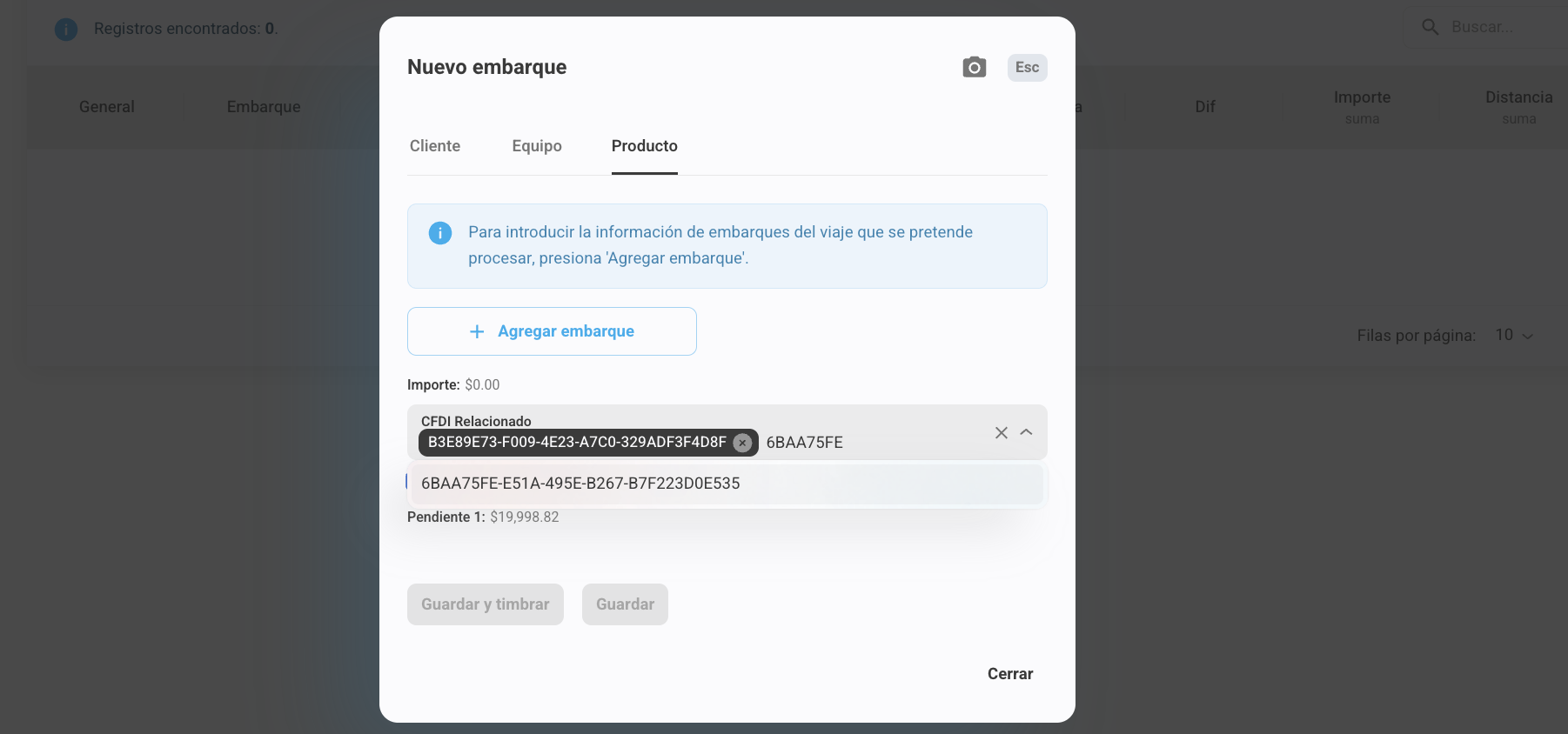Click the search magnifier icon
Screen dimensions: 1568x734
[x=1430, y=27]
